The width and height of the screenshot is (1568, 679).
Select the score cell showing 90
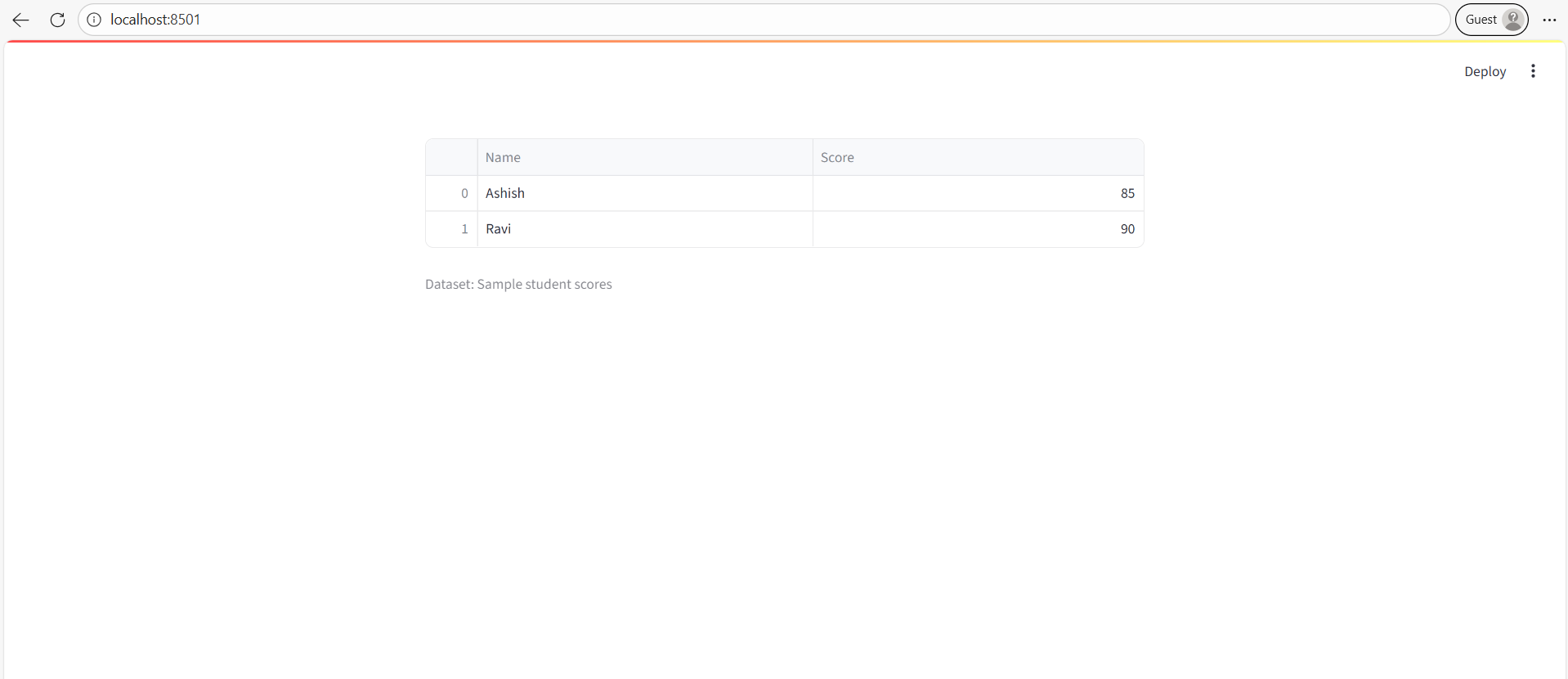(x=978, y=229)
